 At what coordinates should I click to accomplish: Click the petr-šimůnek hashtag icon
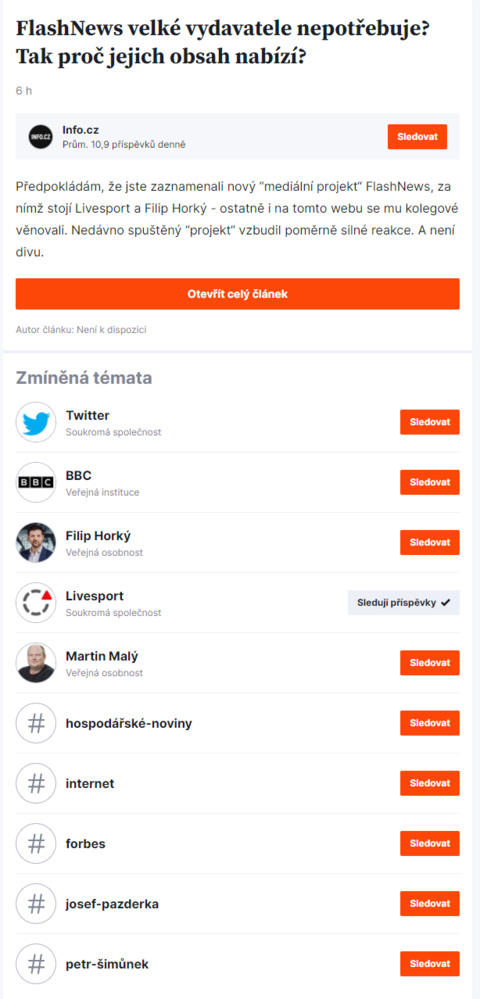click(x=36, y=964)
